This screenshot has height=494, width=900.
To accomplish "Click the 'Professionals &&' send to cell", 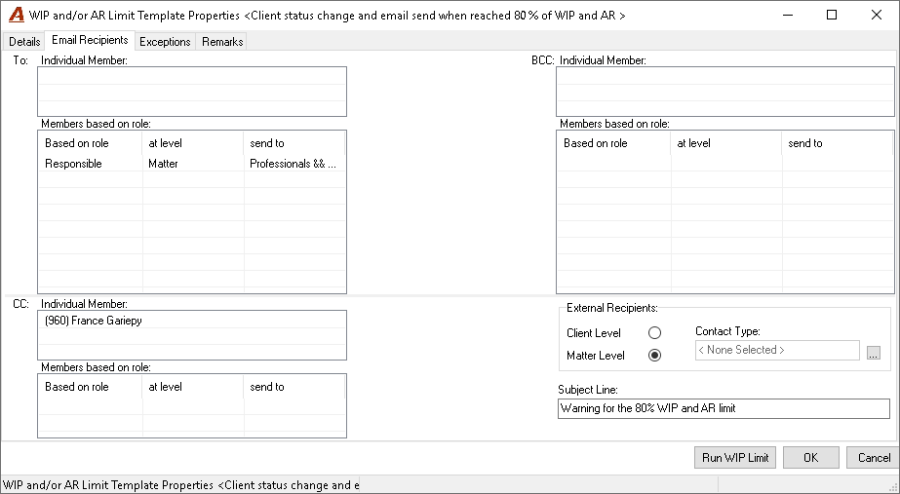I will 294,164.
